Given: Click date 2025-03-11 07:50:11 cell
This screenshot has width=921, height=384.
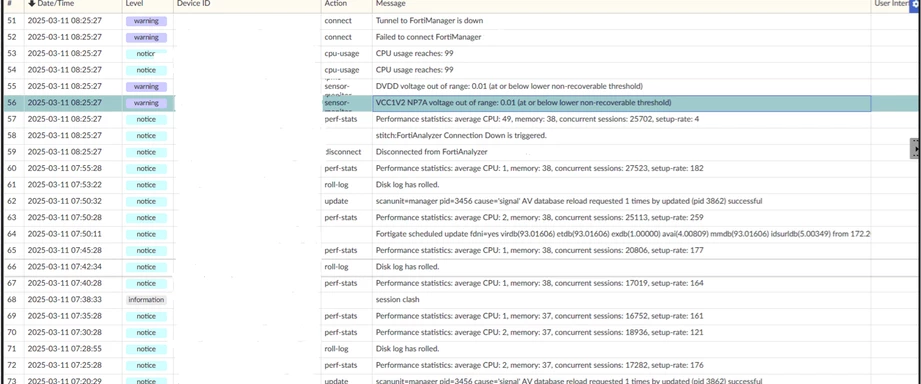Looking at the screenshot, I should click(x=65, y=234).
